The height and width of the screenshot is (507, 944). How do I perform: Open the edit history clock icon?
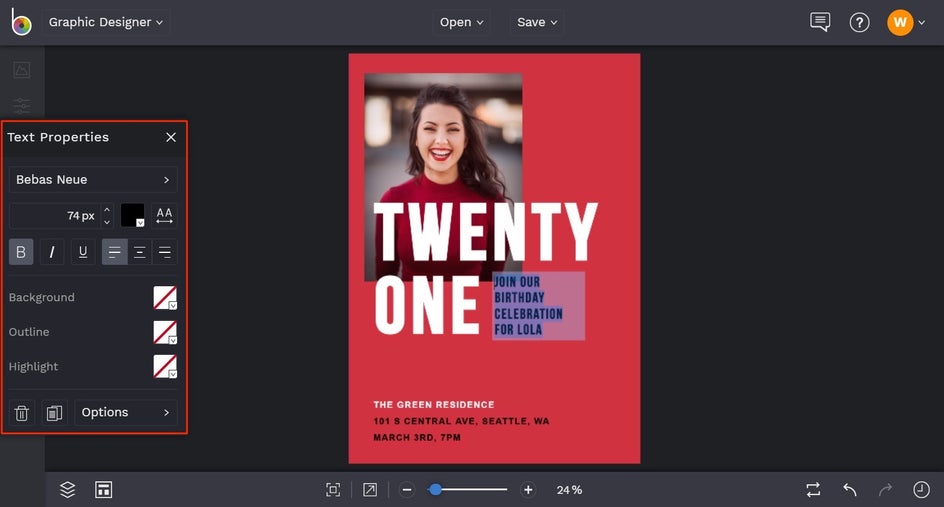pos(921,490)
